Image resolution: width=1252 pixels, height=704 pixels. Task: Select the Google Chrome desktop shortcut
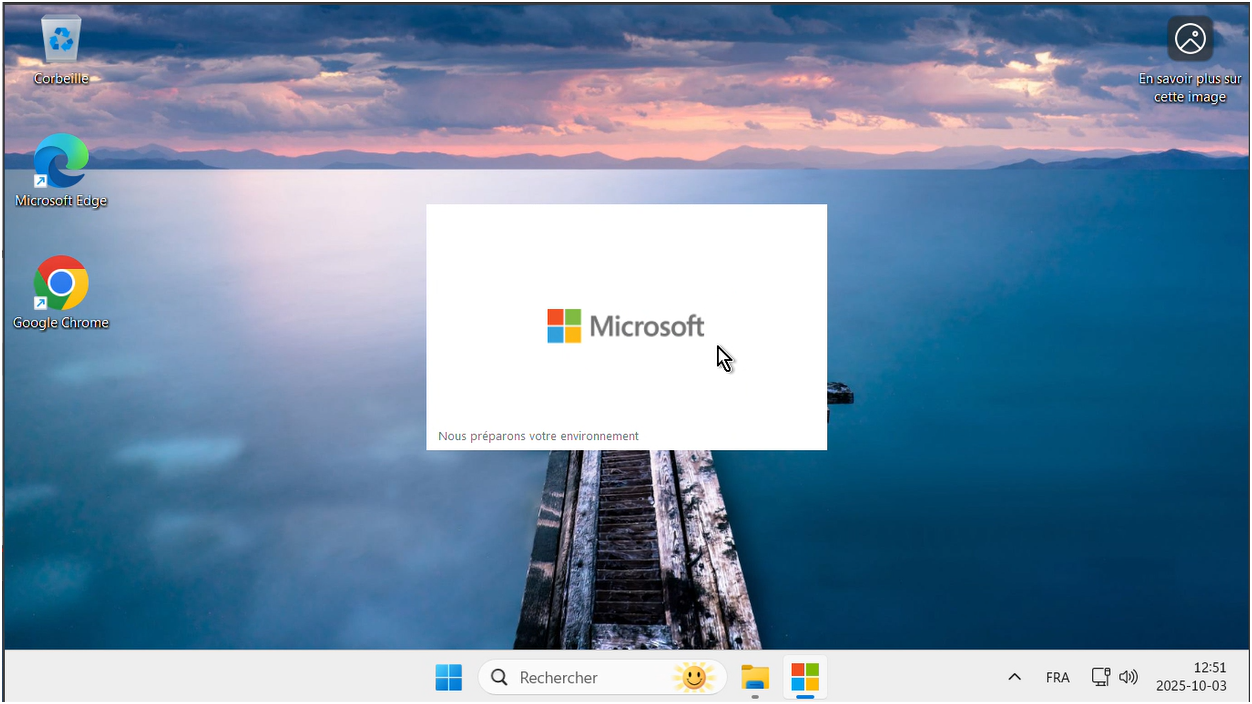coord(61,284)
